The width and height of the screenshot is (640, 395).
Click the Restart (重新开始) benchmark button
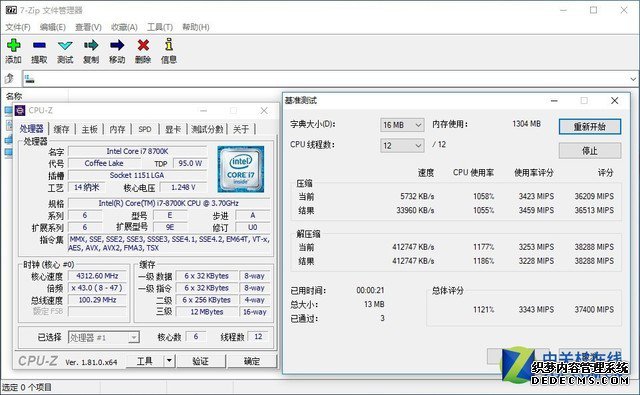click(x=590, y=127)
